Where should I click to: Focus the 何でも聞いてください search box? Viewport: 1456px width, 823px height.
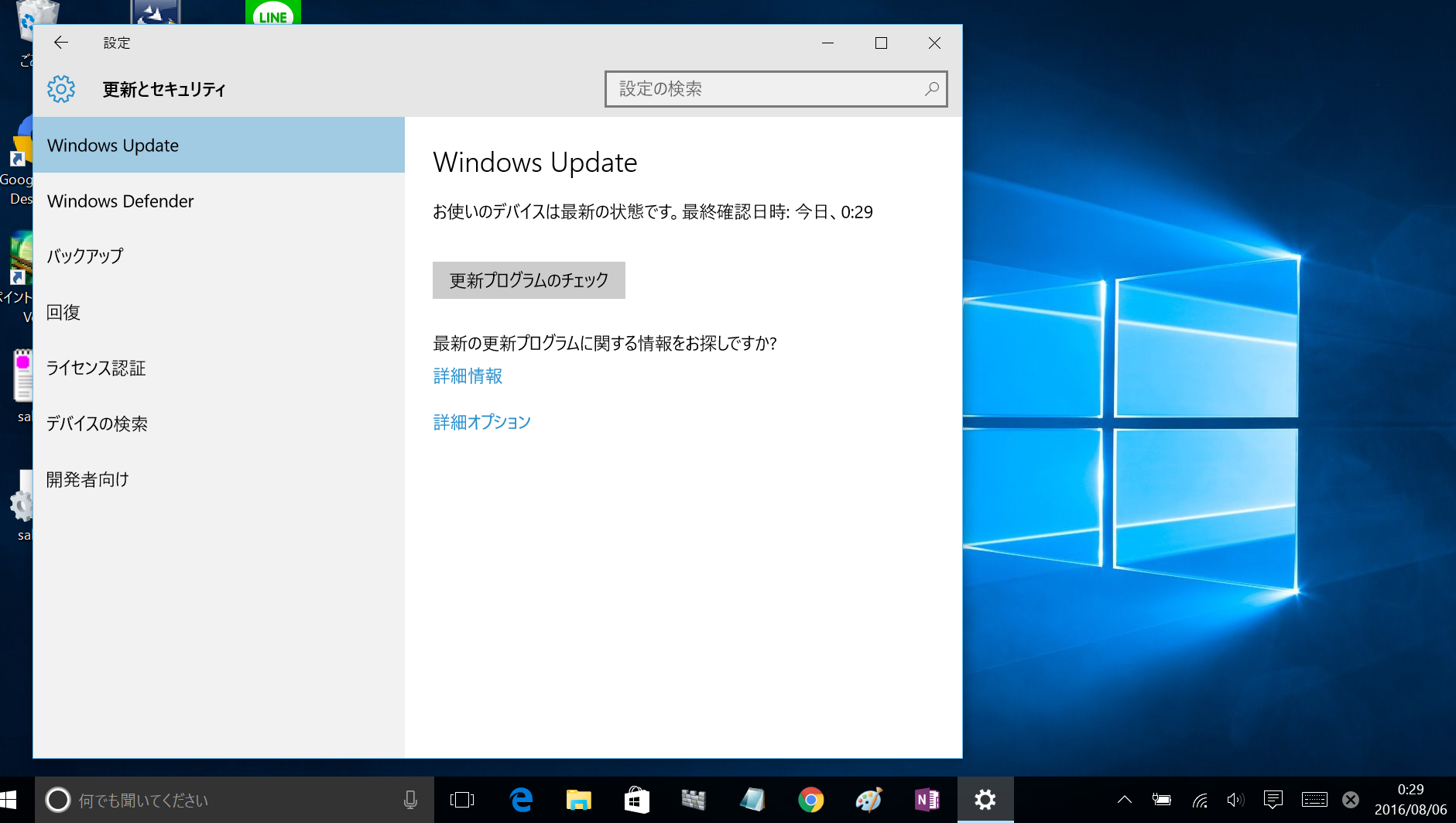(x=235, y=800)
